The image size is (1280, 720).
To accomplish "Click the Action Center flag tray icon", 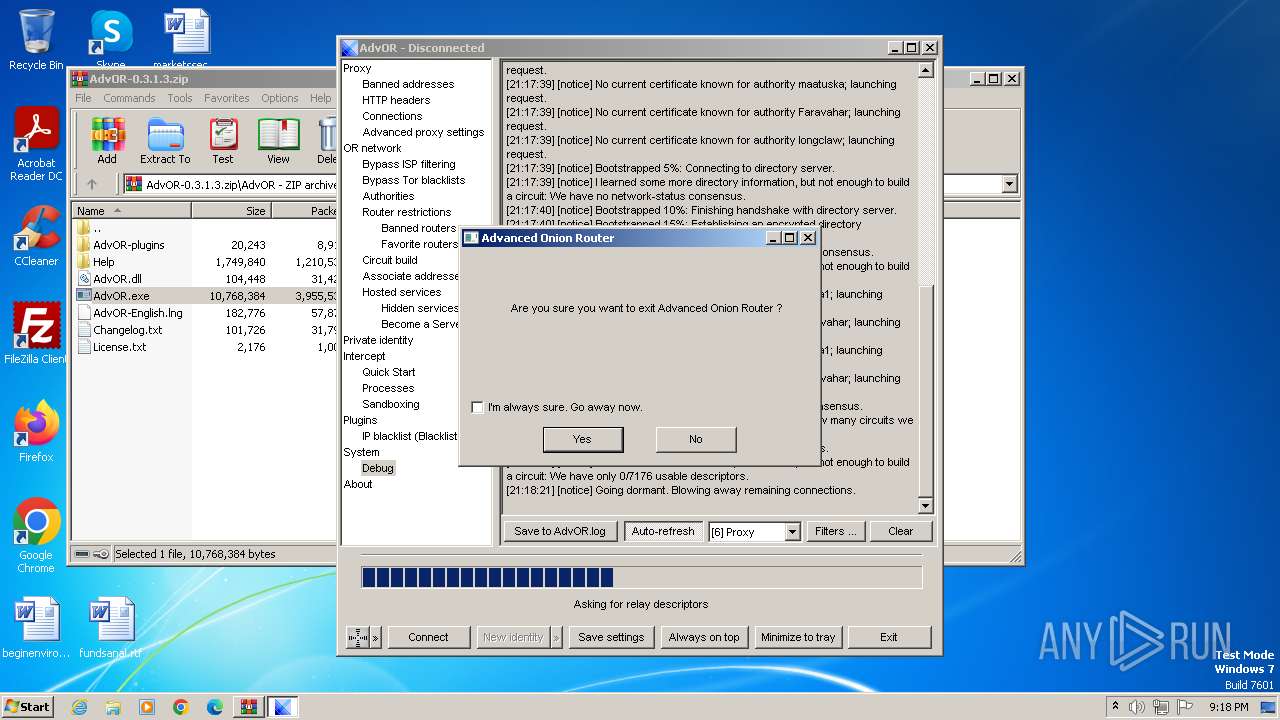I will (x=1186, y=706).
